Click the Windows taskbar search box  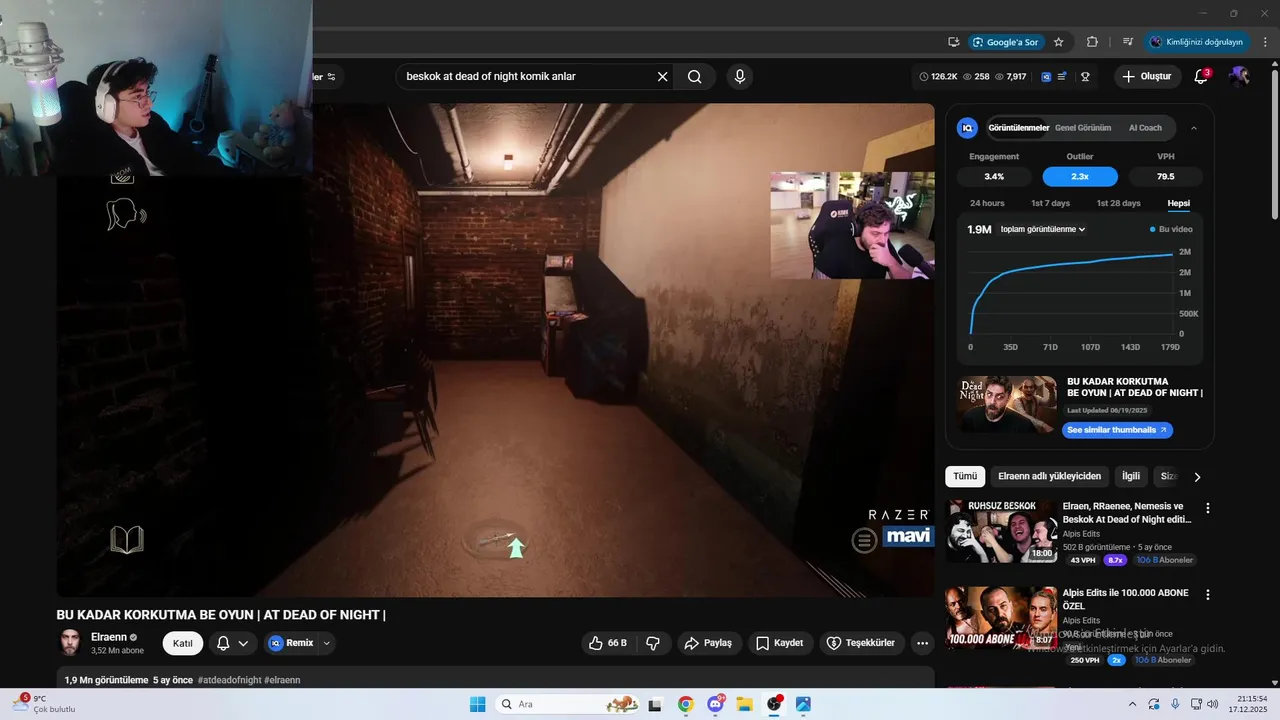(x=567, y=704)
